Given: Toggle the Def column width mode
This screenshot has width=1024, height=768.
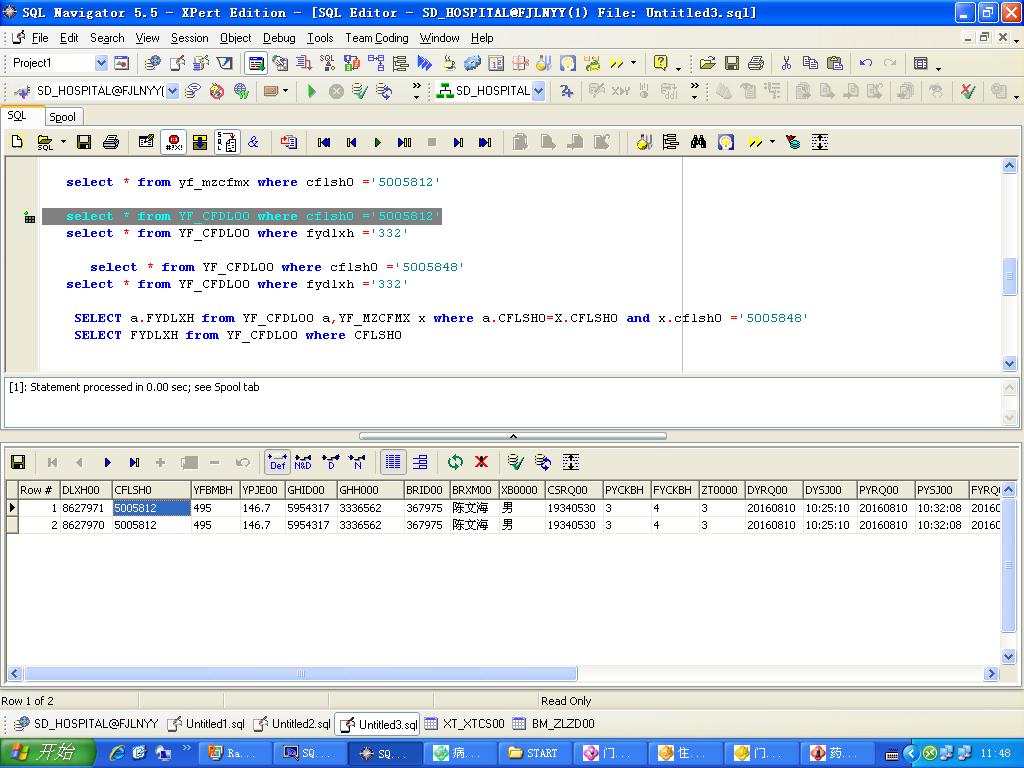Looking at the screenshot, I should (x=277, y=462).
